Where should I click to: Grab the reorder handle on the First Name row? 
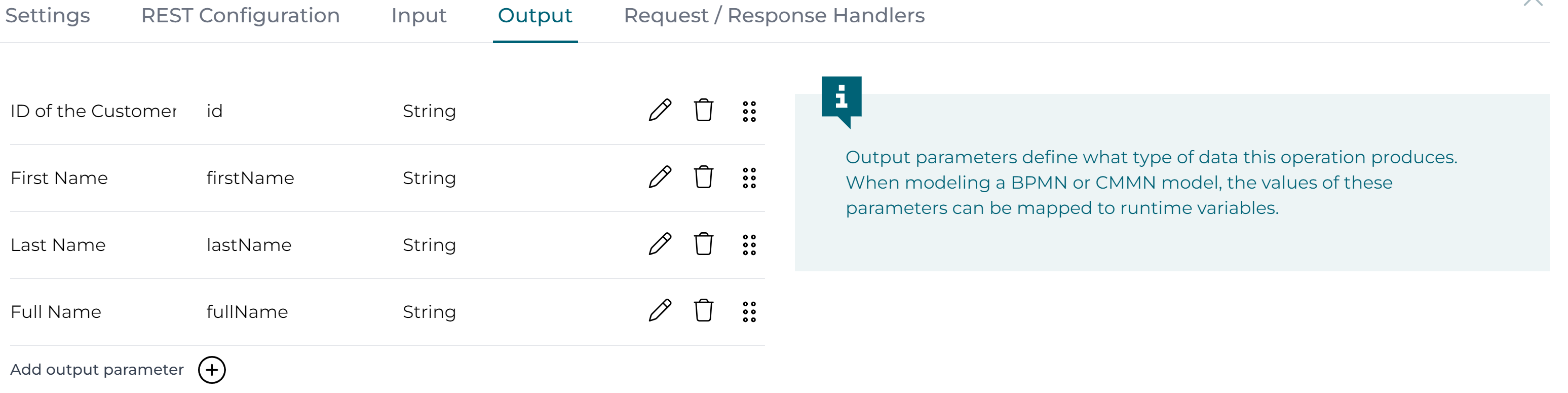[749, 178]
